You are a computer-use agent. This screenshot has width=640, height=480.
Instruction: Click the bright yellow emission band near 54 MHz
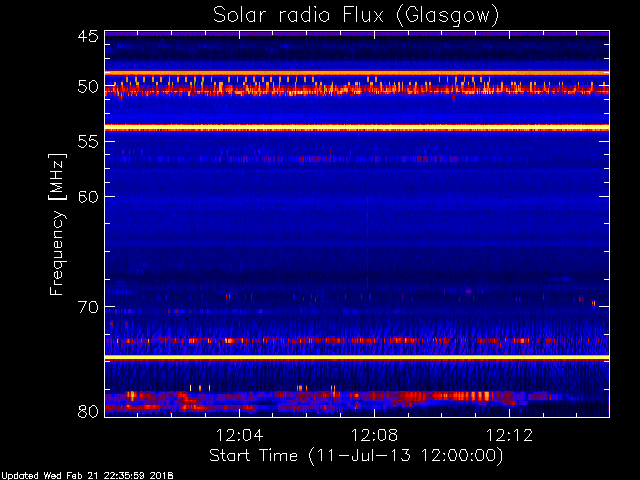[x=357, y=128]
